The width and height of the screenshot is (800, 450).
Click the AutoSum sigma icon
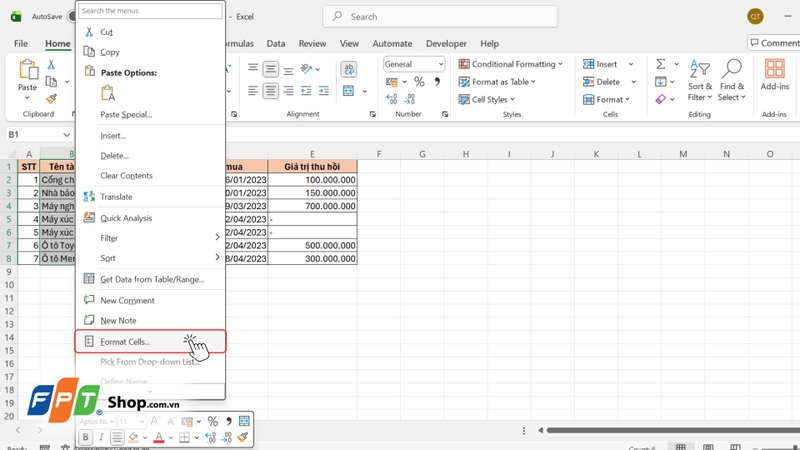(661, 64)
